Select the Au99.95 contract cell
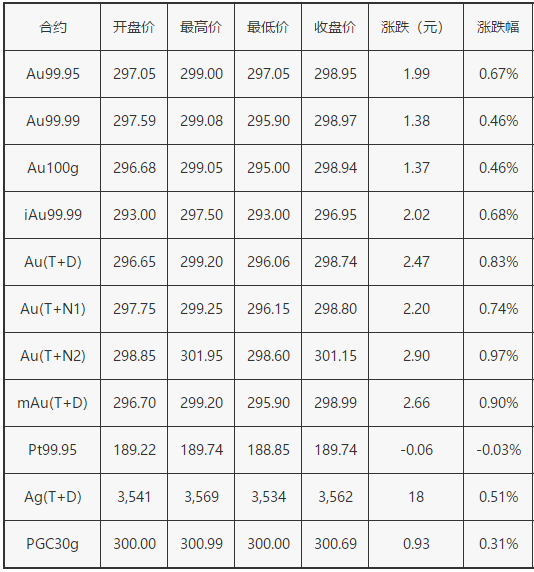This screenshot has height=572, width=534. (53, 74)
